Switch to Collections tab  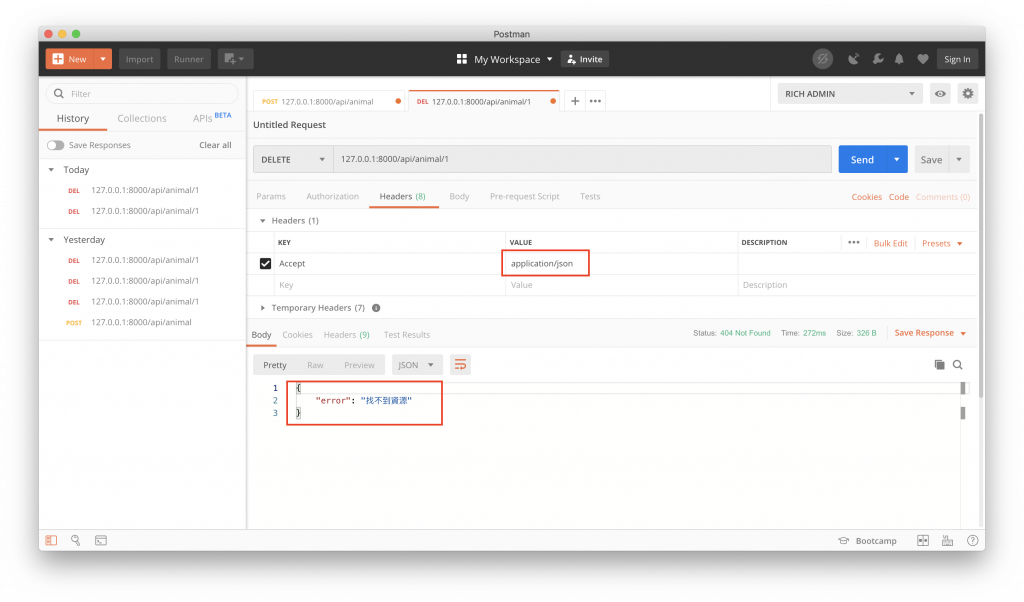[142, 118]
